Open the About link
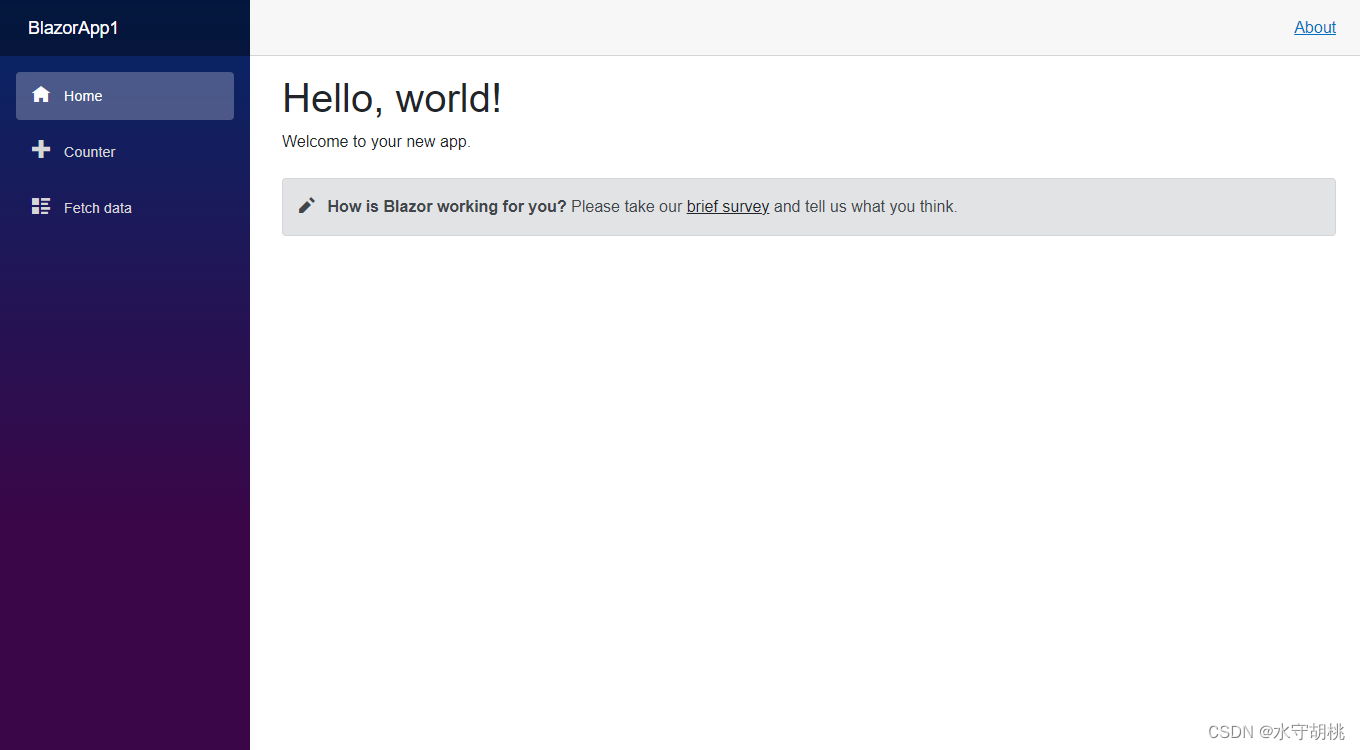Viewport: 1360px width, 750px height. (x=1314, y=27)
